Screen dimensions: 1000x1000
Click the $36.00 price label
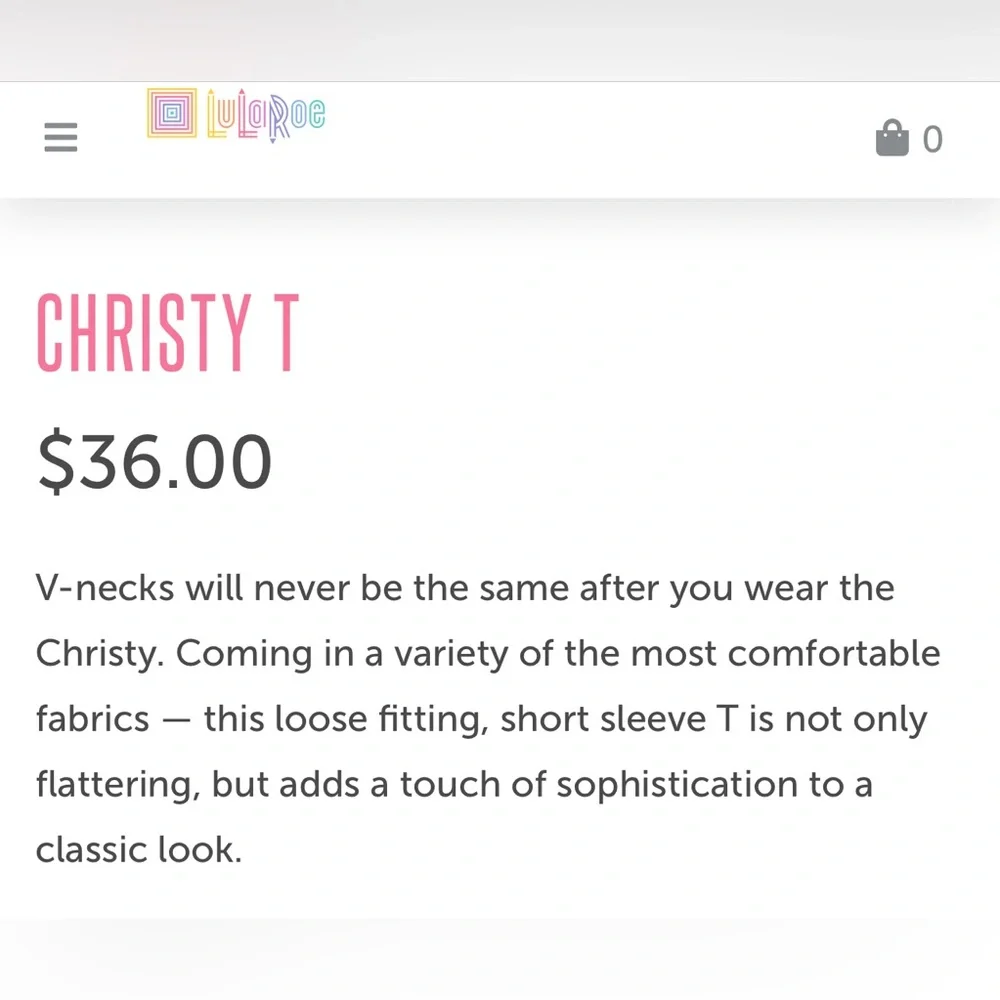click(154, 459)
